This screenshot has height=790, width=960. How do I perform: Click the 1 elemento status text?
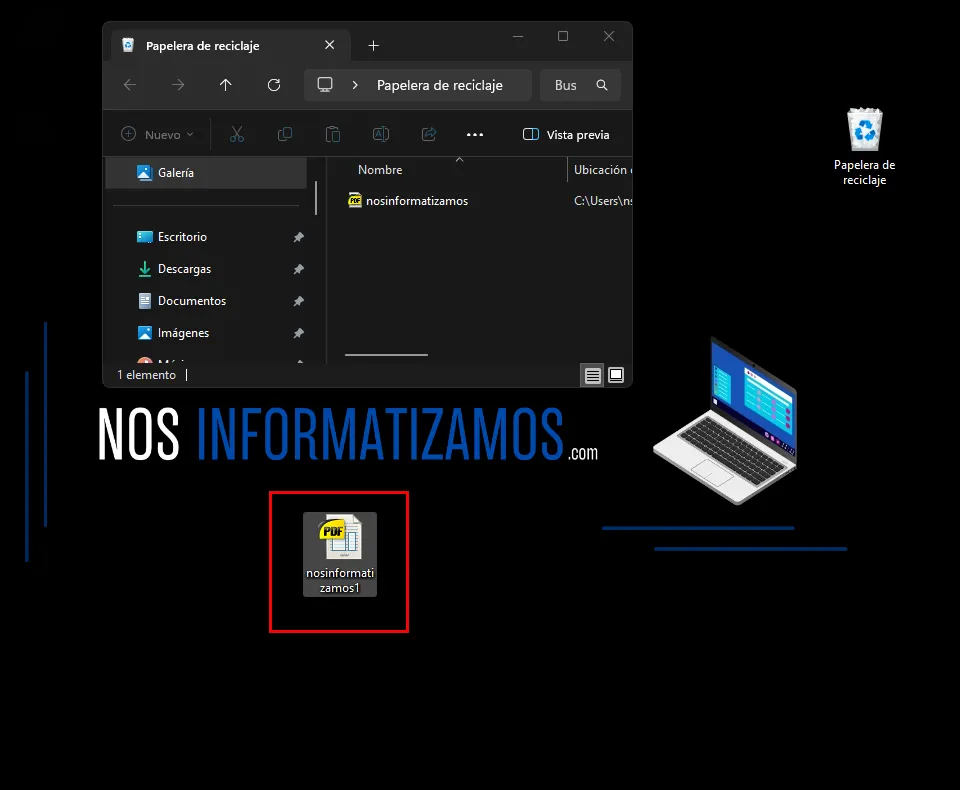146,375
